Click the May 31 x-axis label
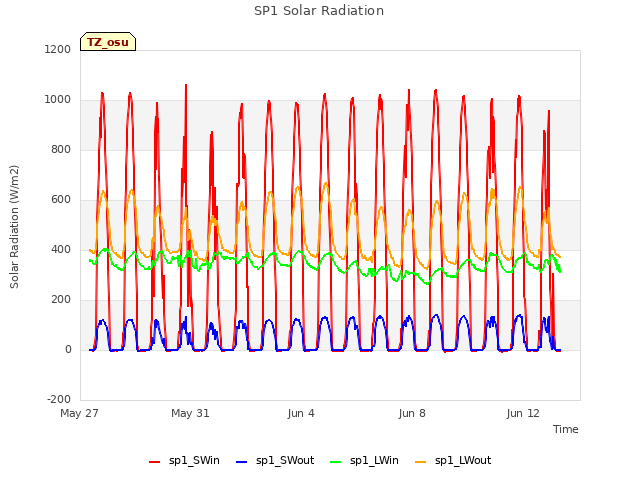 [x=190, y=413]
